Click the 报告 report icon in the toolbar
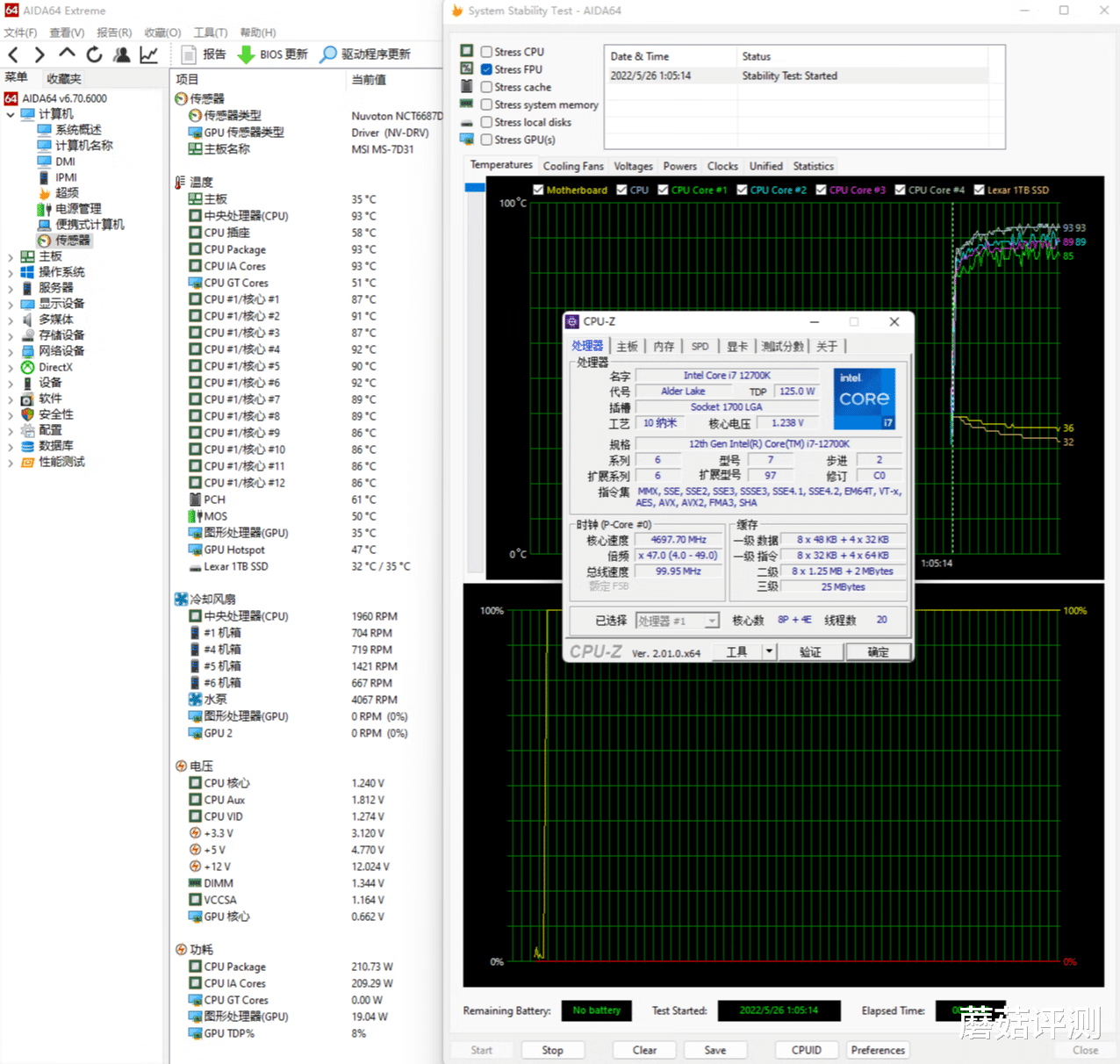Viewport: 1120px width, 1064px height. coord(189,54)
